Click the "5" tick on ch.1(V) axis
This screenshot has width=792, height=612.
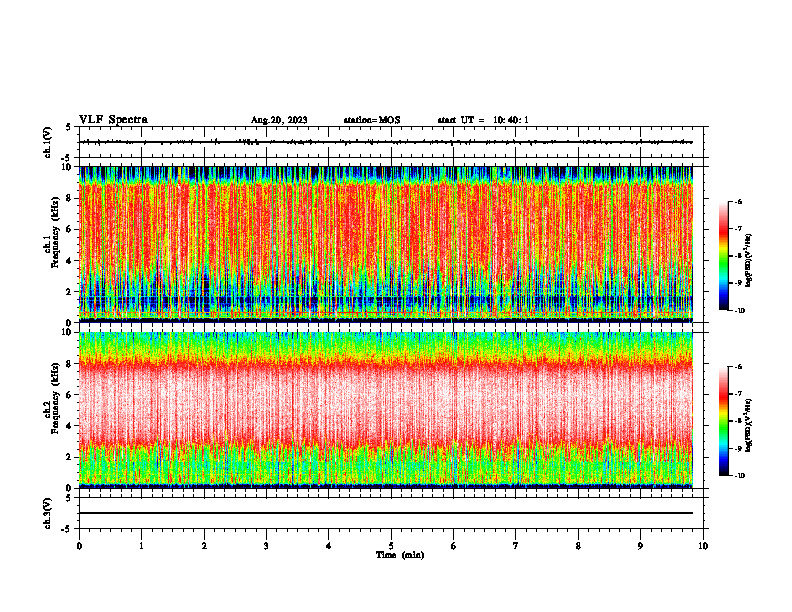pyautogui.click(x=69, y=127)
